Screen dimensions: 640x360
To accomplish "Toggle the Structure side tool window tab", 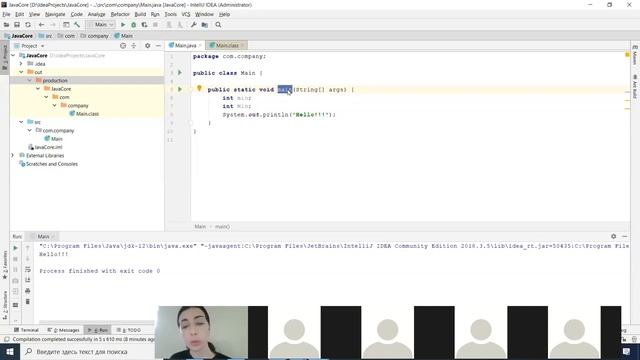I will point(5,305).
